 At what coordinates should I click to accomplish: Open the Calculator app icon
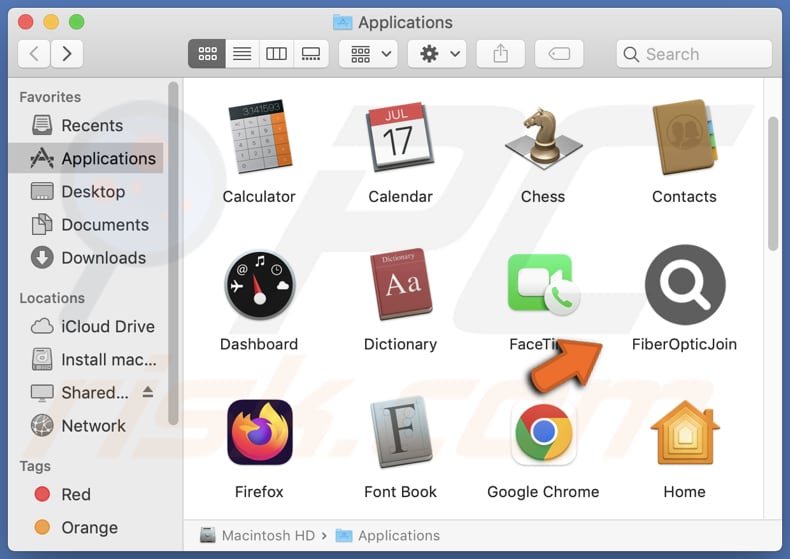tap(259, 136)
